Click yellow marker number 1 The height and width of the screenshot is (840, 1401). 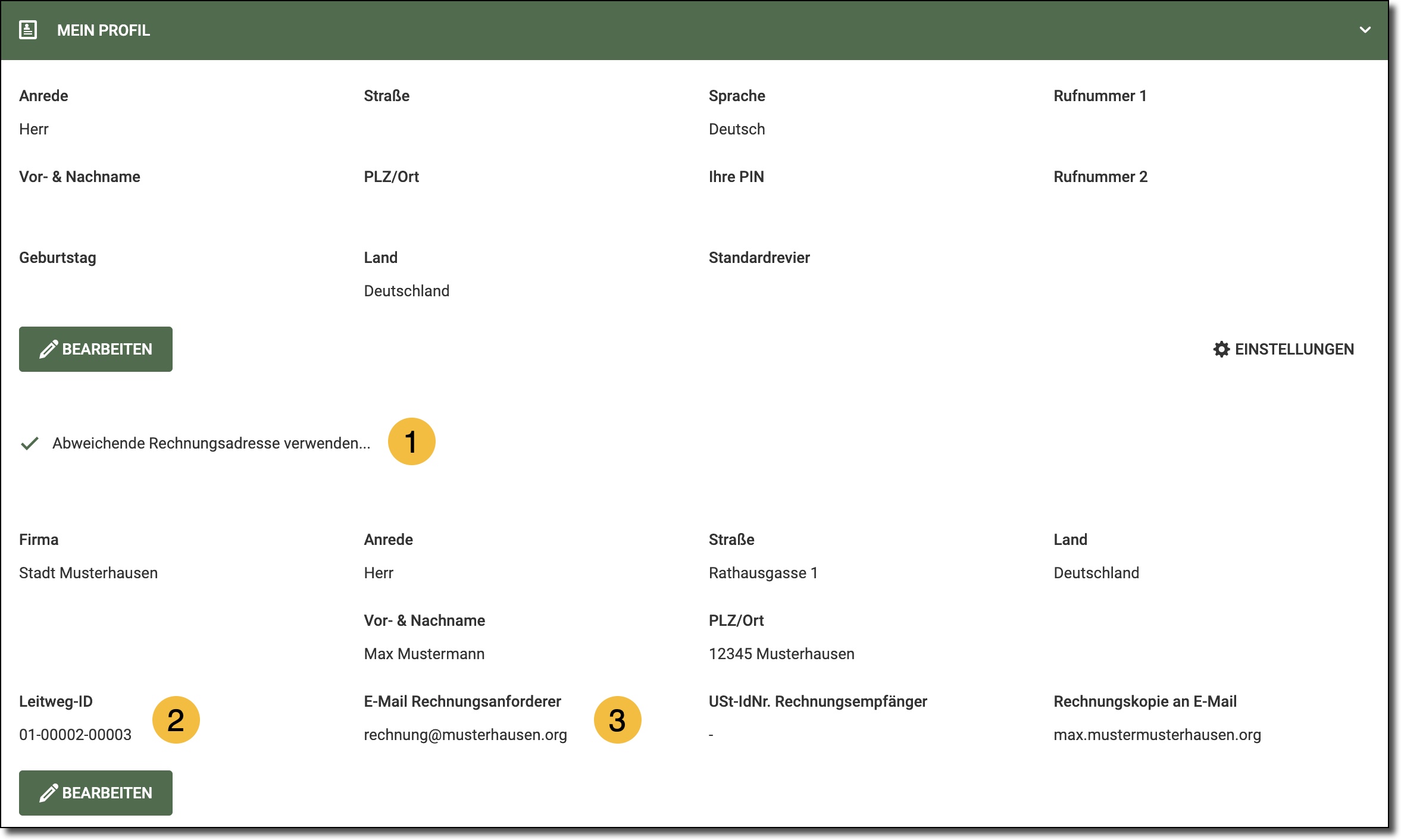click(x=411, y=441)
